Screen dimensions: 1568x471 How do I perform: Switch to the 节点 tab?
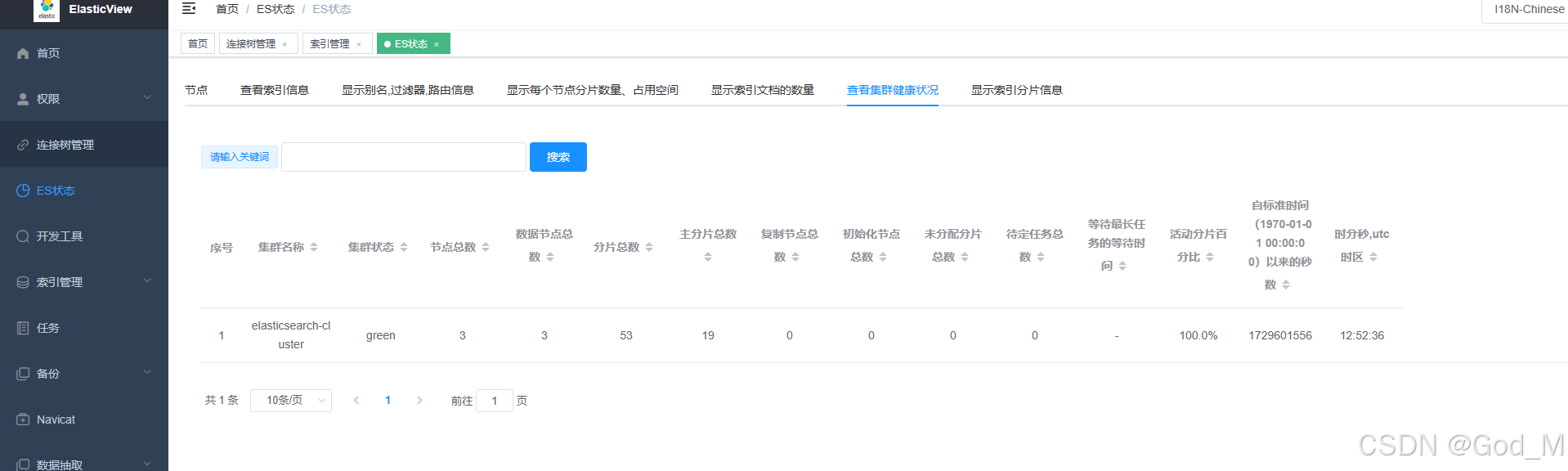tap(196, 90)
